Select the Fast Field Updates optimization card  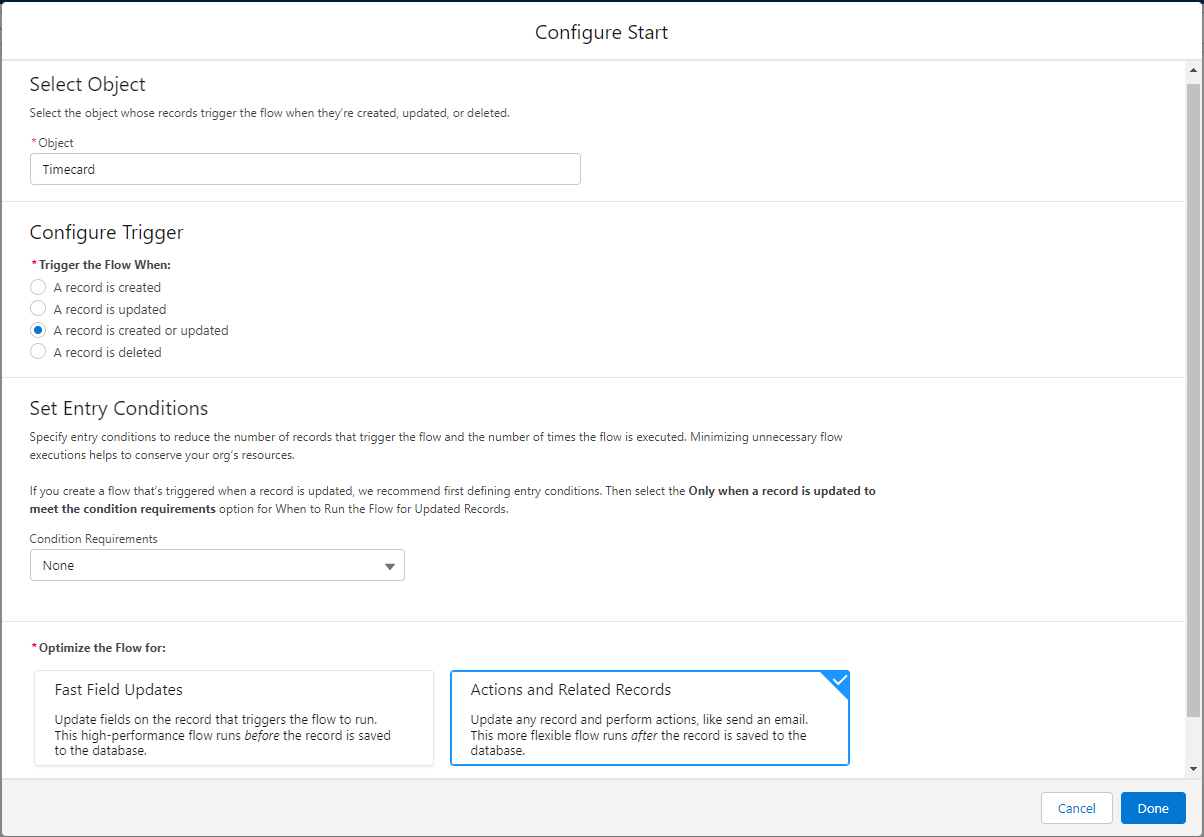click(234, 718)
